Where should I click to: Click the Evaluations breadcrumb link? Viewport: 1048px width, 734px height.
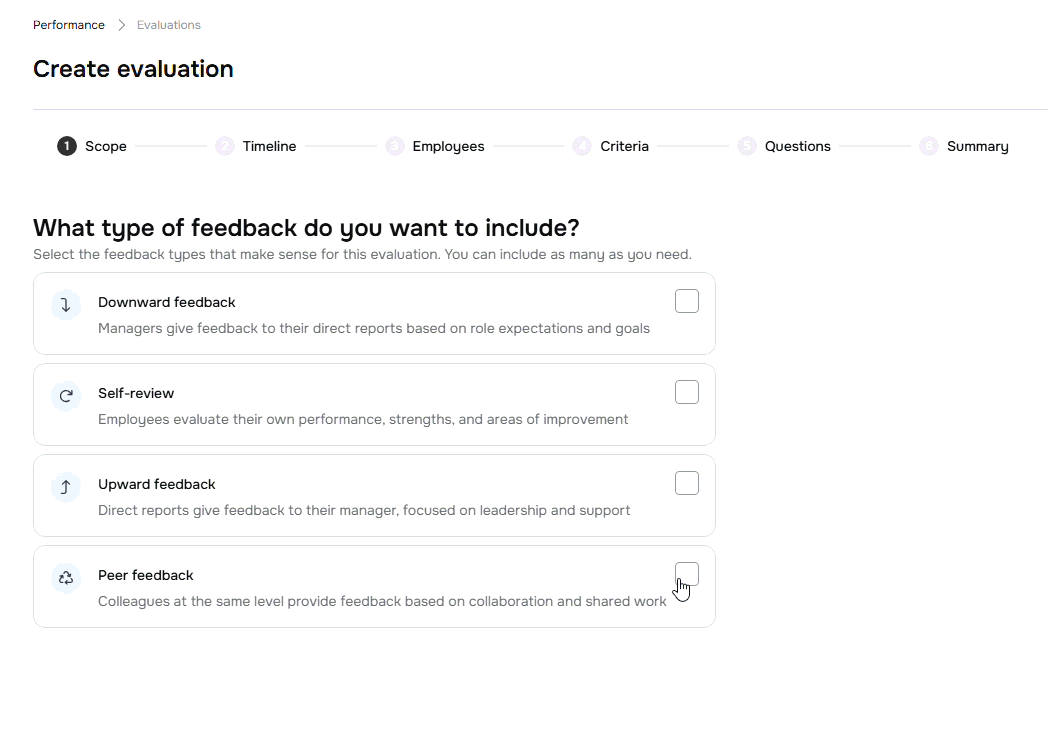[169, 25]
